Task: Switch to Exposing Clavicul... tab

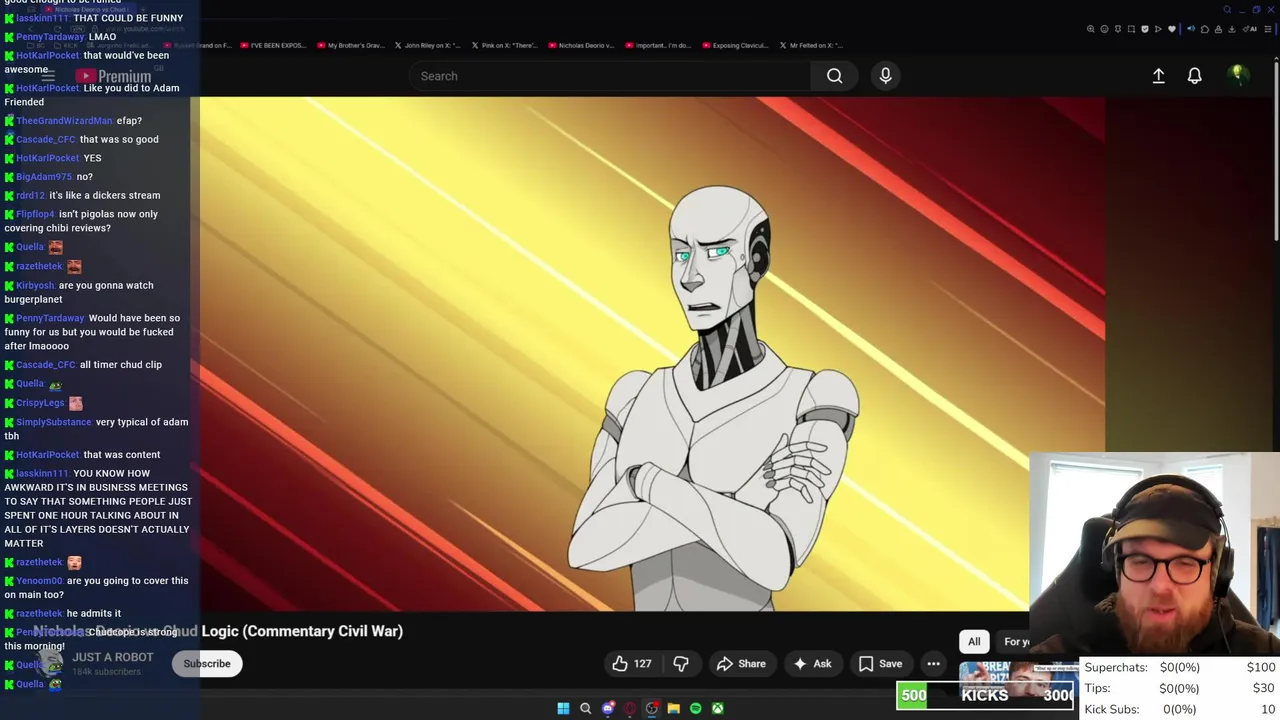Action: pyautogui.click(x=737, y=45)
